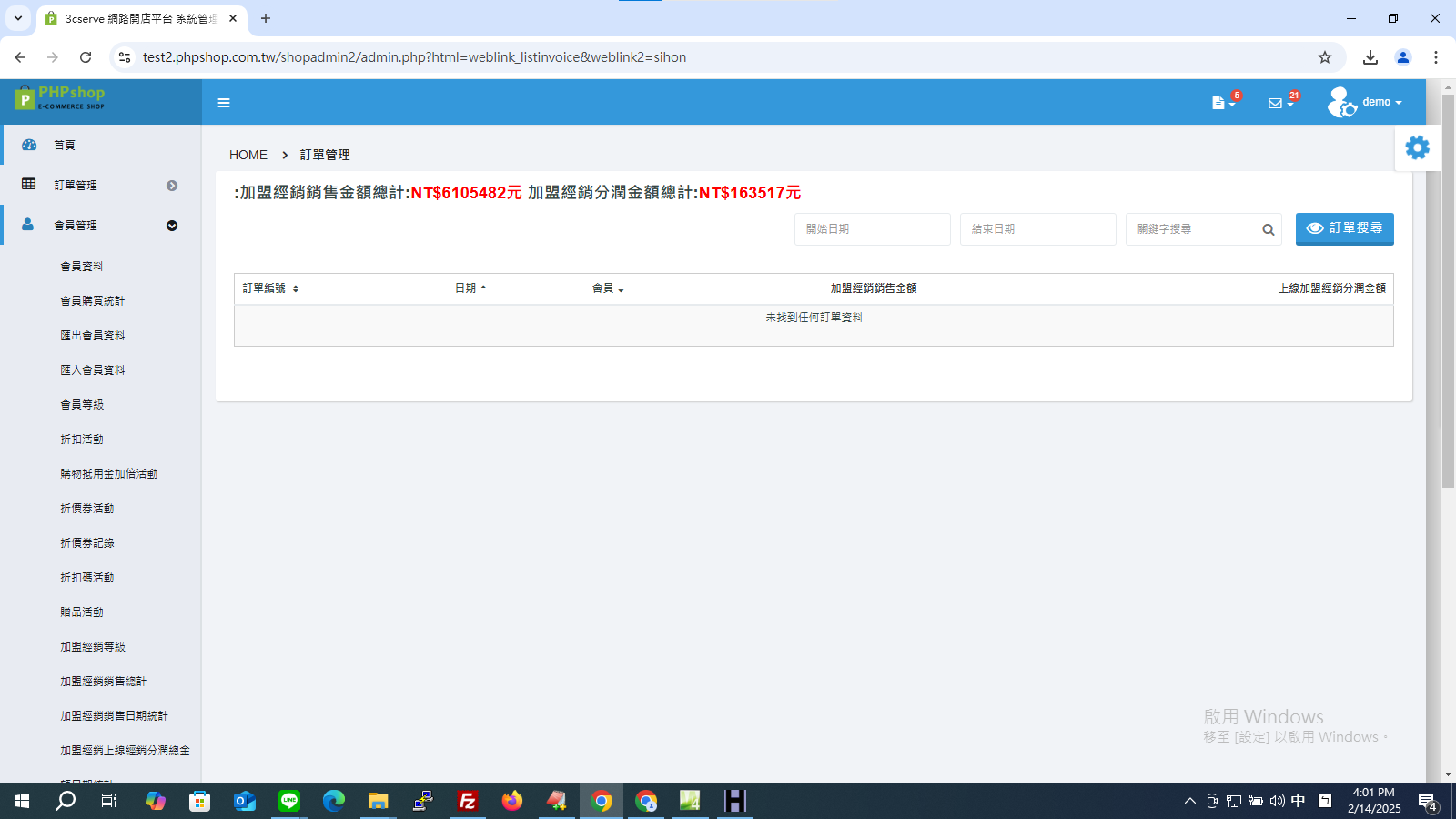Click the blue settings gear icon
The image size is (1456, 819).
1417,147
